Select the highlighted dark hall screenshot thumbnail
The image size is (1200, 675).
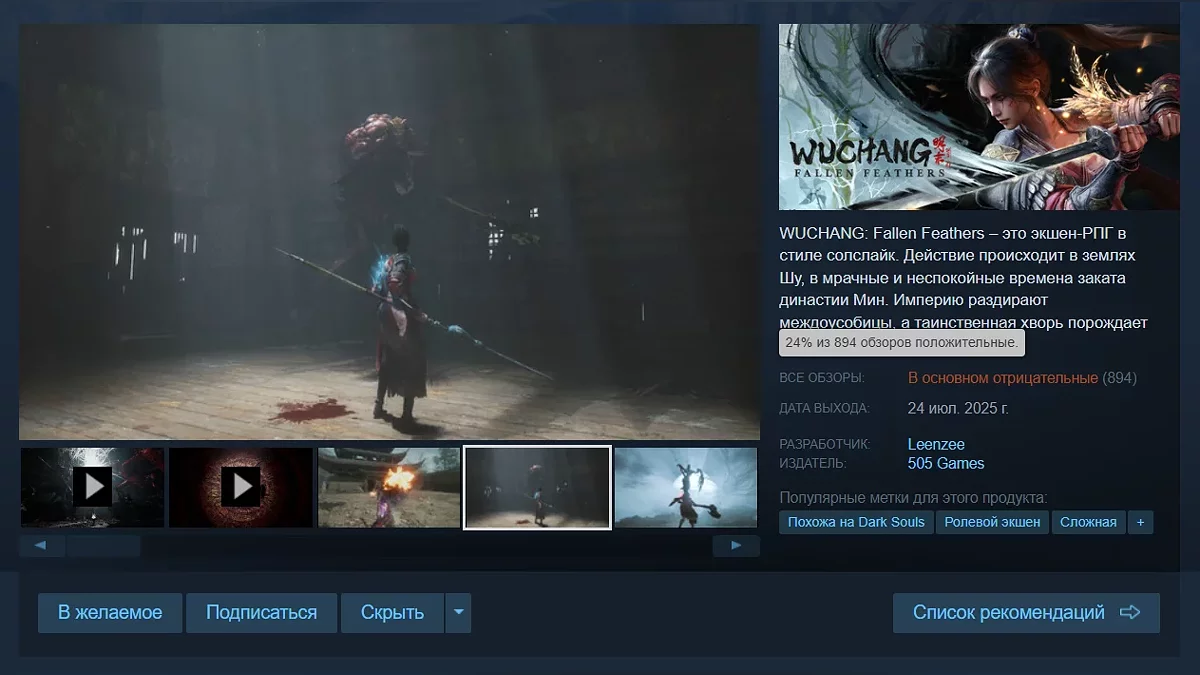pyautogui.click(x=537, y=487)
